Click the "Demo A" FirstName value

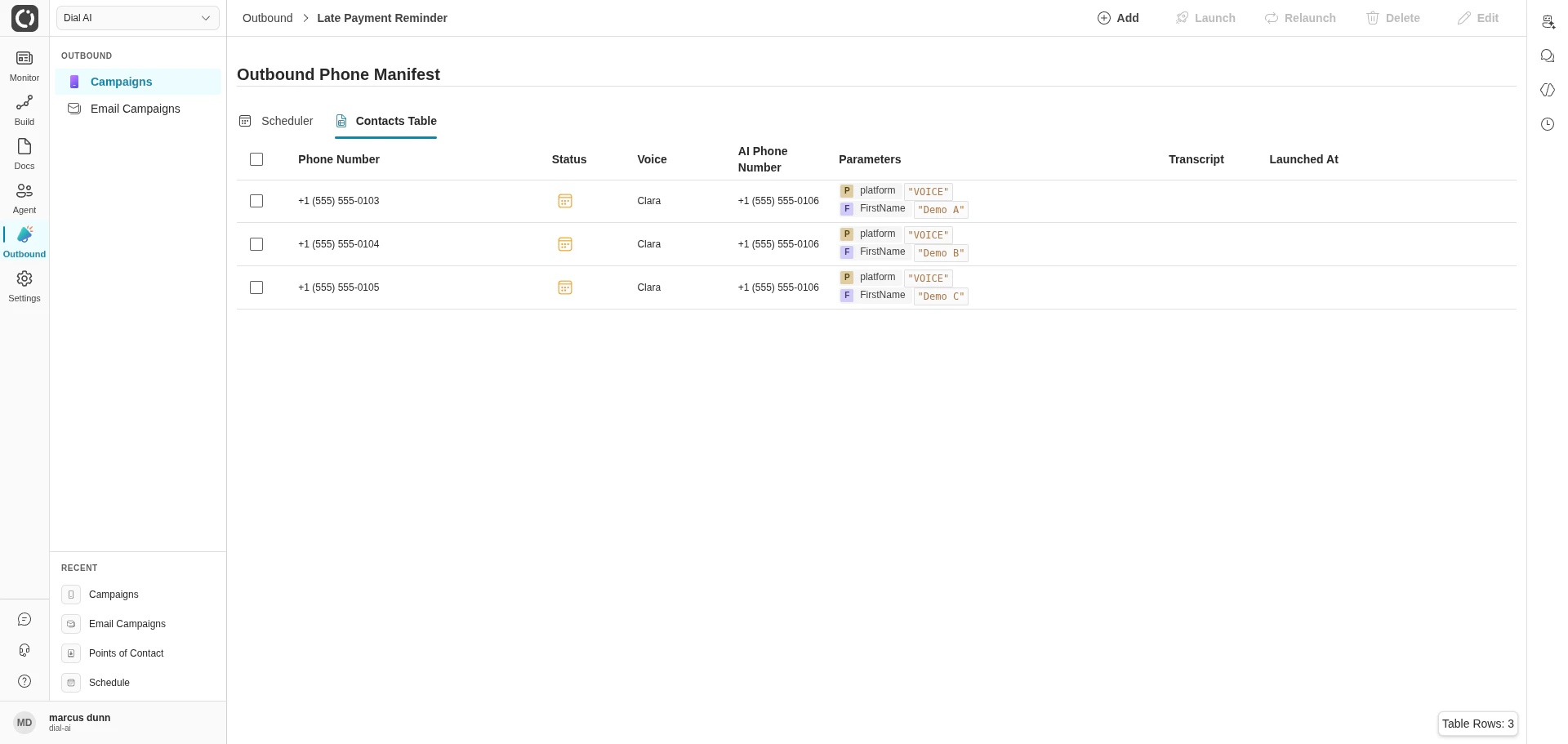(941, 210)
